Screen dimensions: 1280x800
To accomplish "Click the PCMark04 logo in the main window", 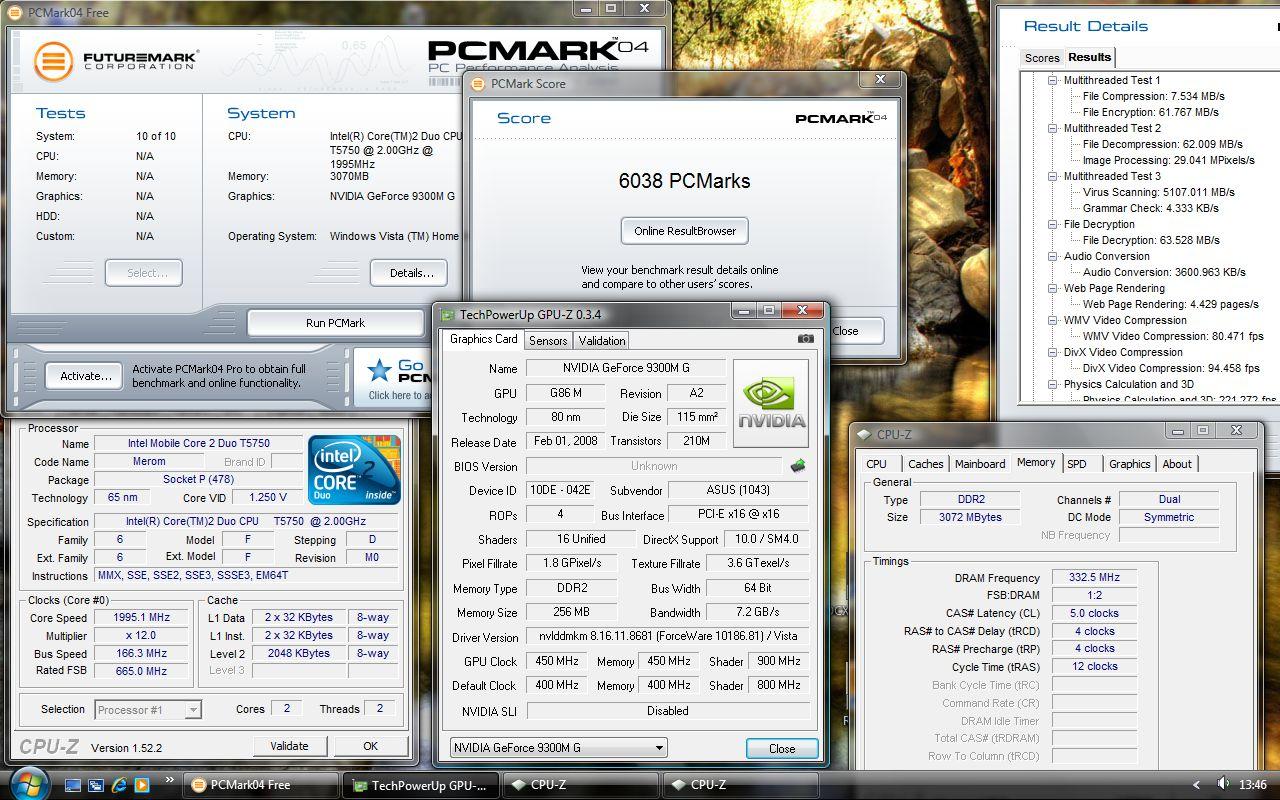I will (538, 50).
